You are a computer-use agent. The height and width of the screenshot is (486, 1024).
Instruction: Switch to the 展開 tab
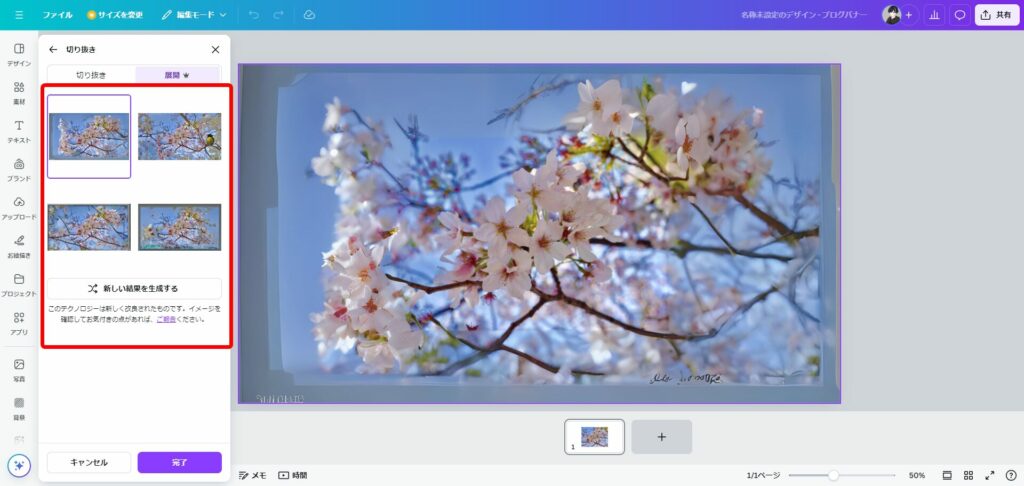click(177, 75)
